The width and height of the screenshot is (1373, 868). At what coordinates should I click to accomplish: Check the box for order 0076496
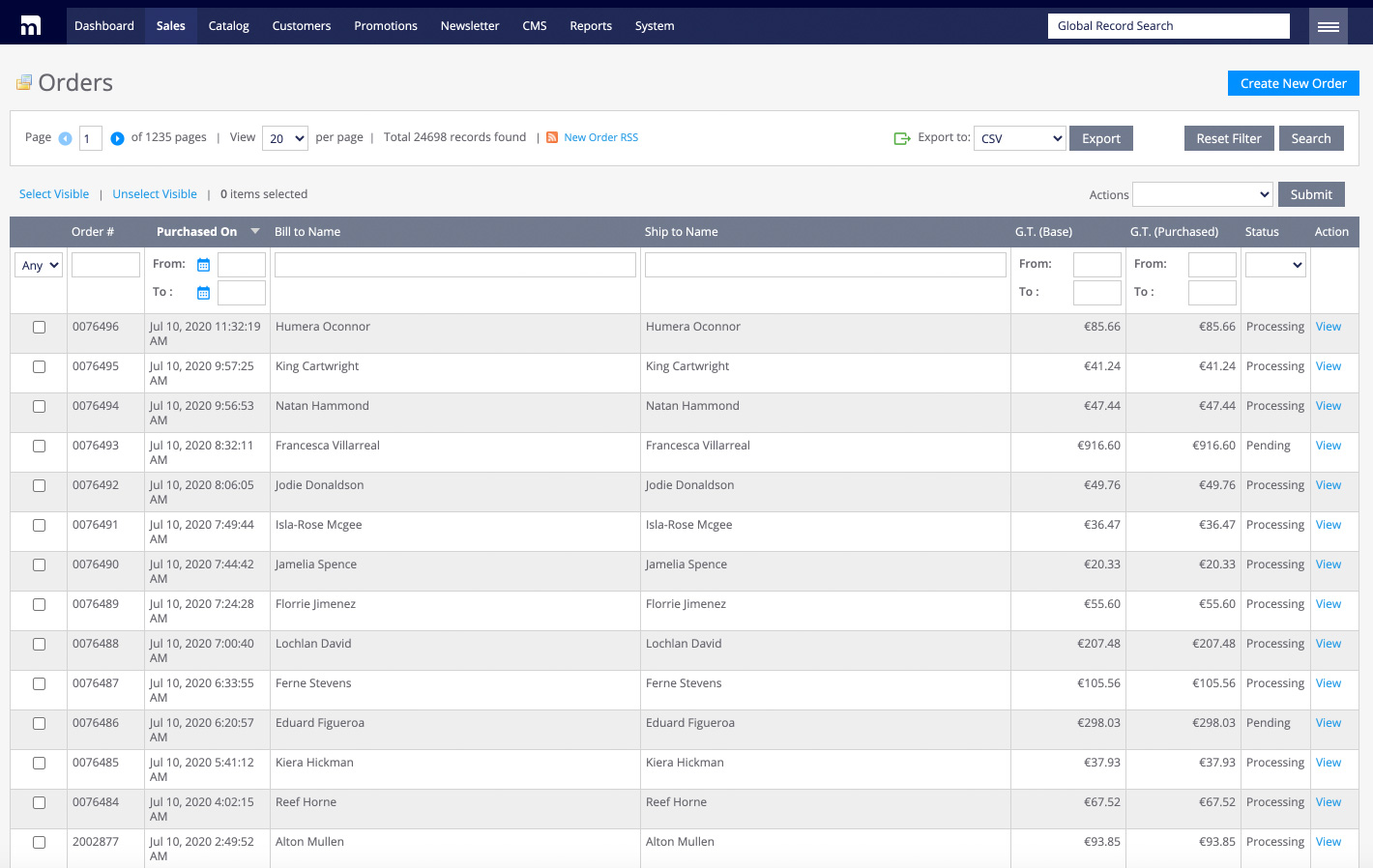(x=40, y=328)
